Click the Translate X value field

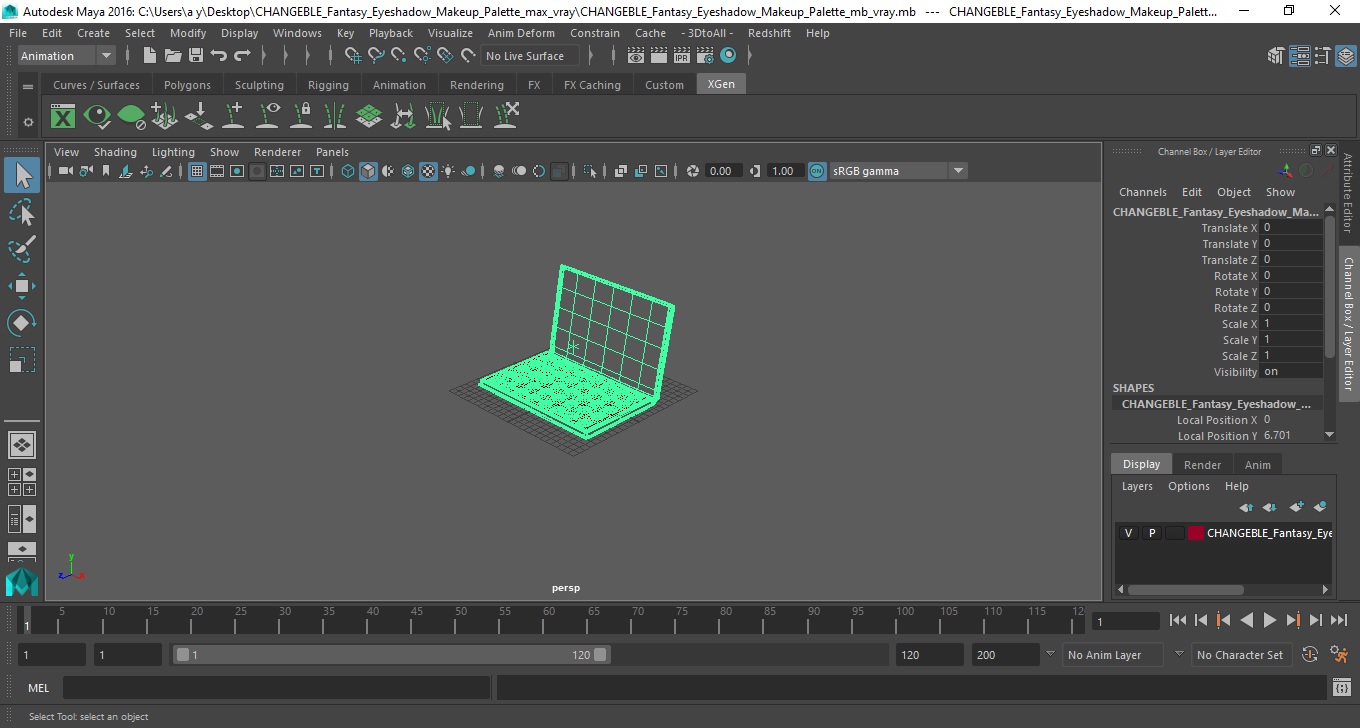pyautogui.click(x=1291, y=228)
